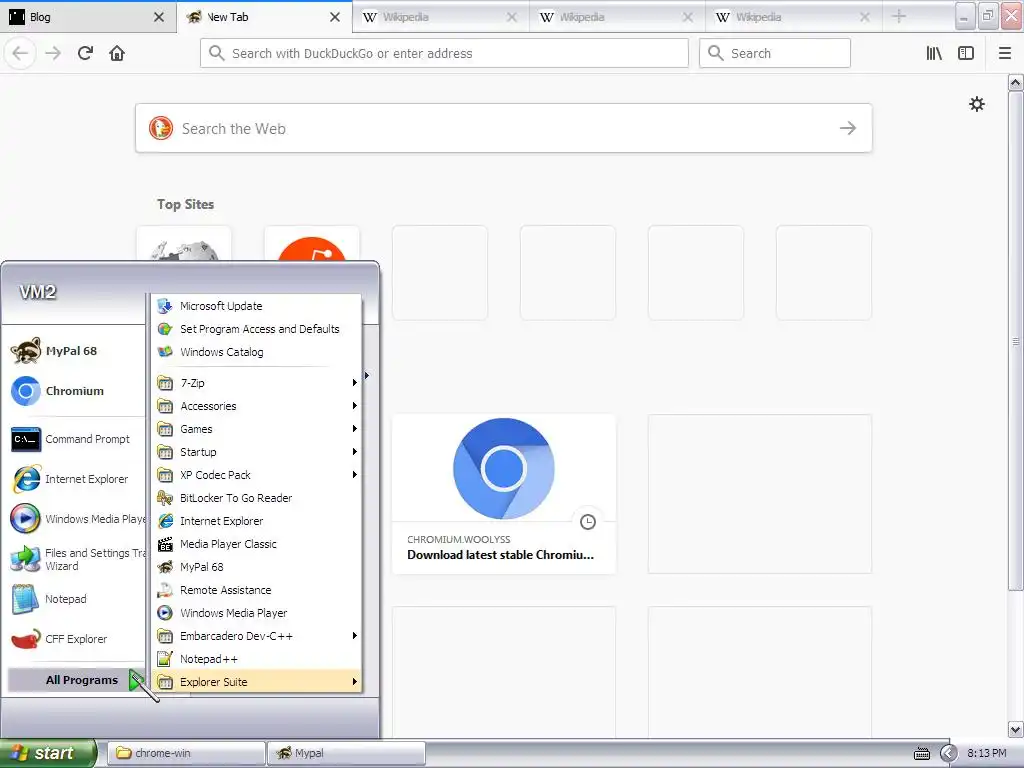Reload the page with the refresh icon
The width and height of the screenshot is (1024, 768).
tap(85, 53)
